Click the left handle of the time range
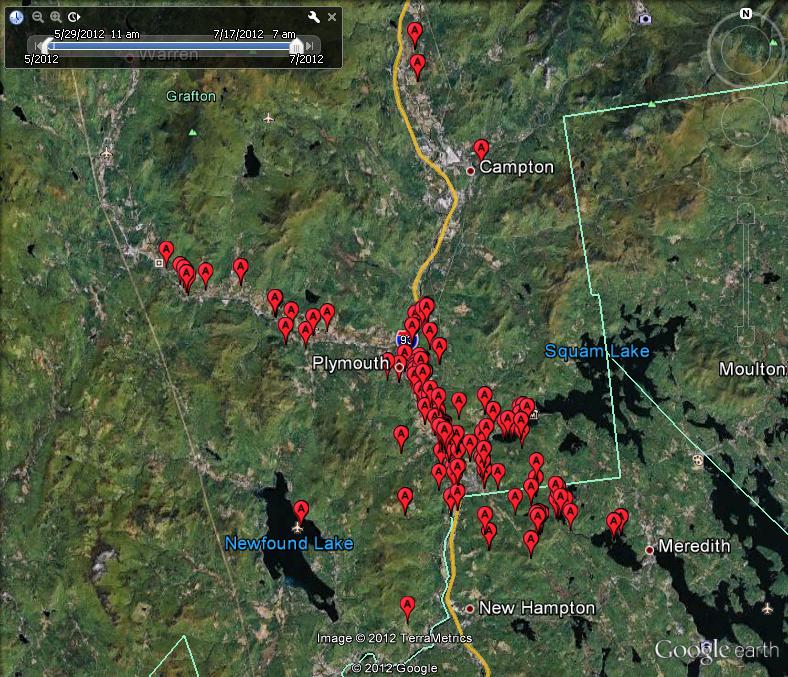The image size is (788, 677). click(49, 46)
